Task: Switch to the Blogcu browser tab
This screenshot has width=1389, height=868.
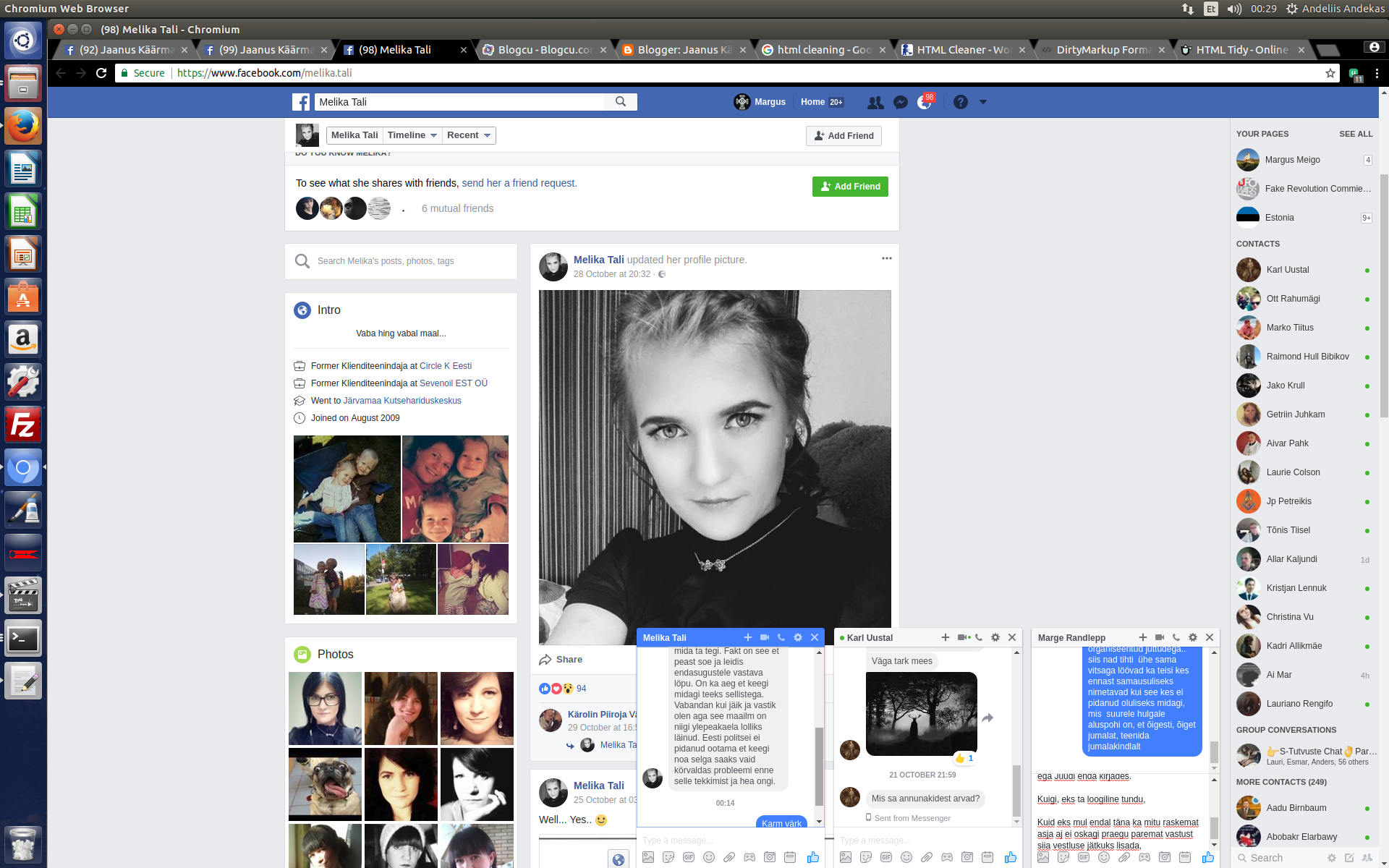Action: [x=544, y=50]
